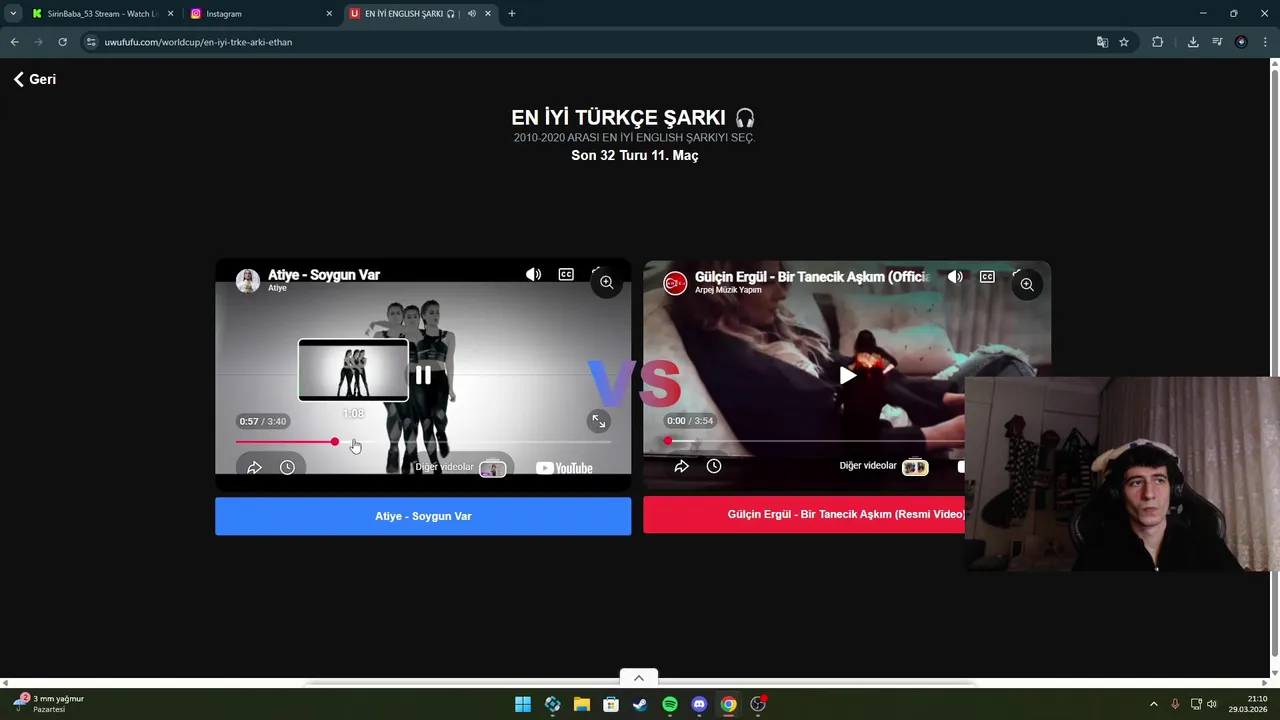This screenshot has width=1280, height=720.
Task: Open the media controls button in Chrome toolbar
Action: coord(1217,42)
